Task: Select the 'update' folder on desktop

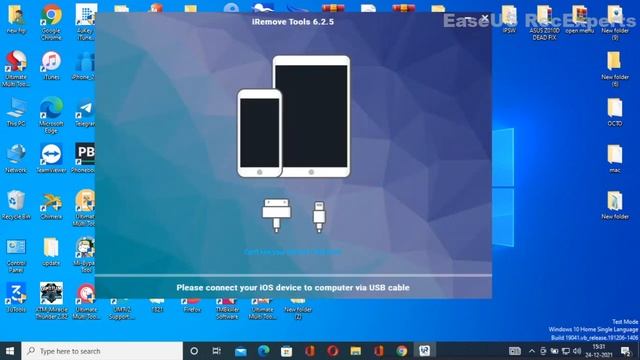Action: pyautogui.click(x=51, y=251)
